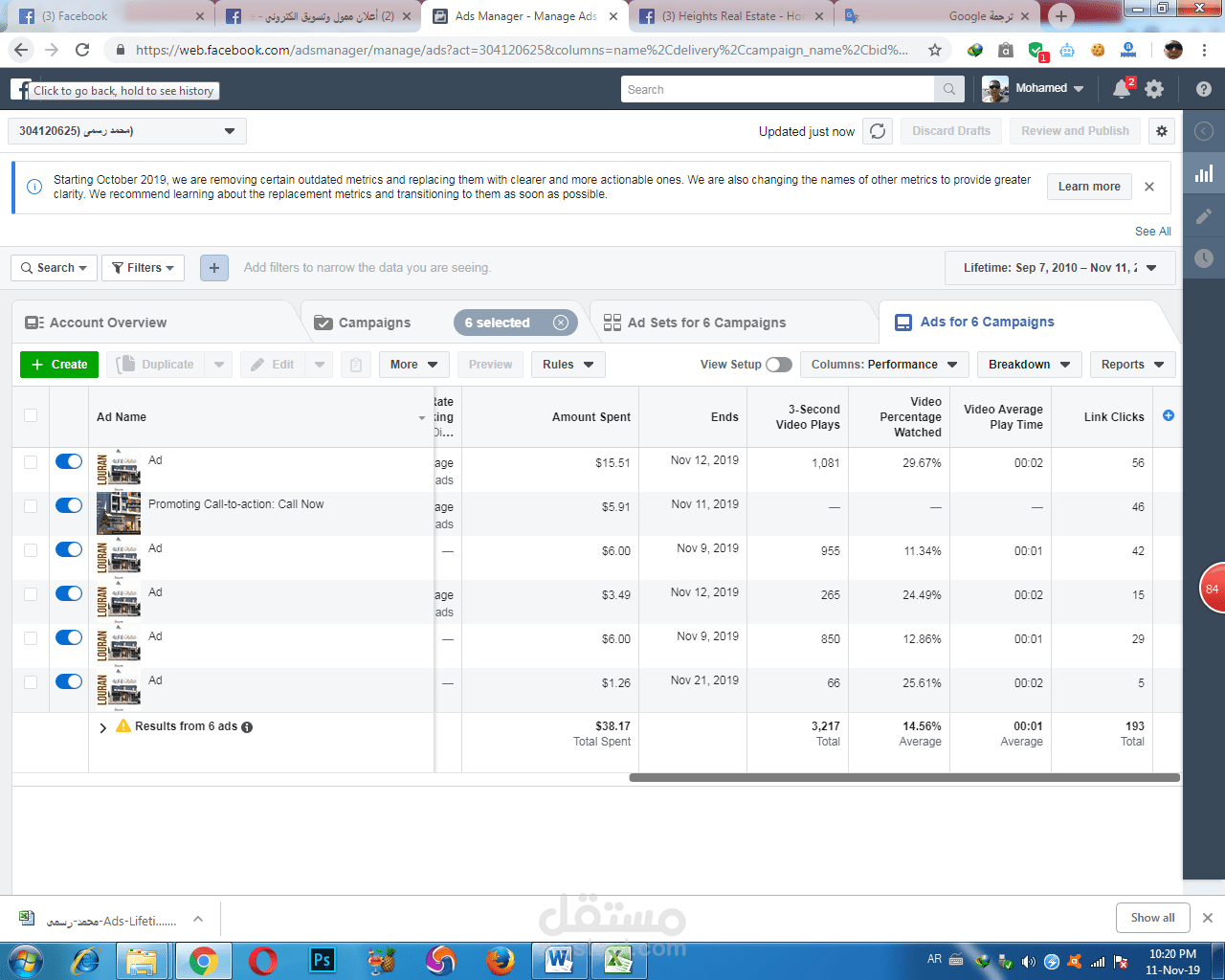Reload the browser page

tap(82, 50)
